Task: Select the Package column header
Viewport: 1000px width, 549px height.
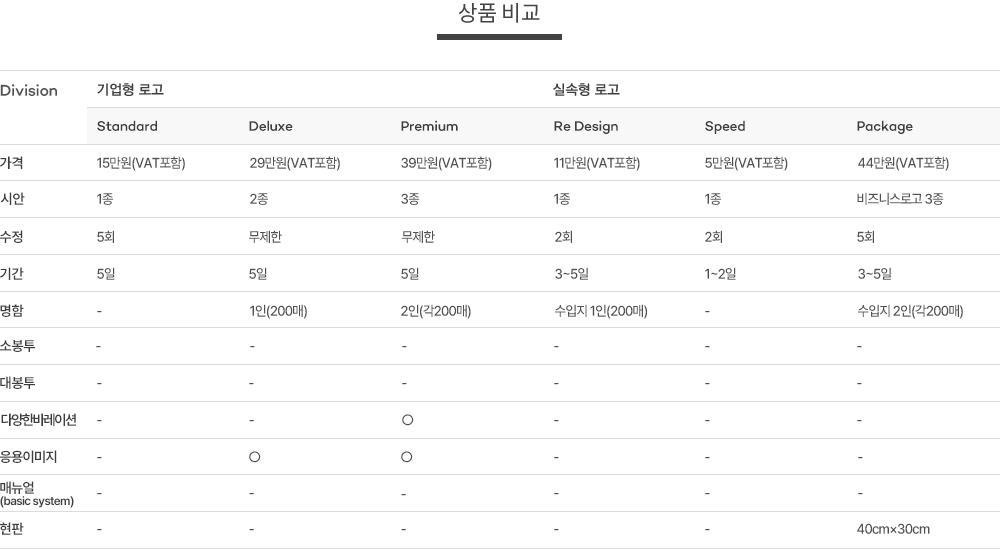Action: click(885, 126)
